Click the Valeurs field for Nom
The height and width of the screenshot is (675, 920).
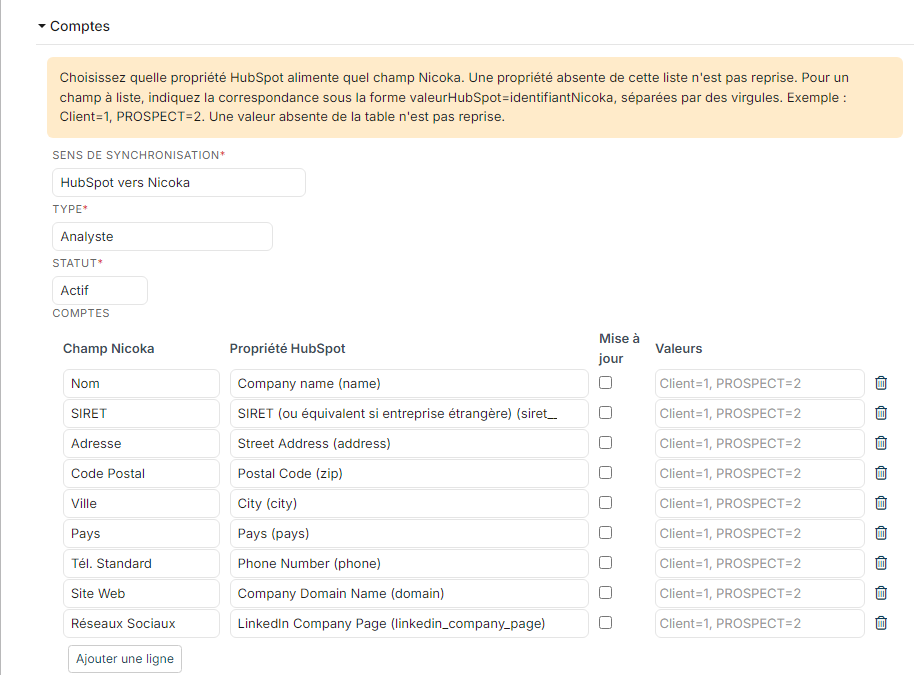760,383
